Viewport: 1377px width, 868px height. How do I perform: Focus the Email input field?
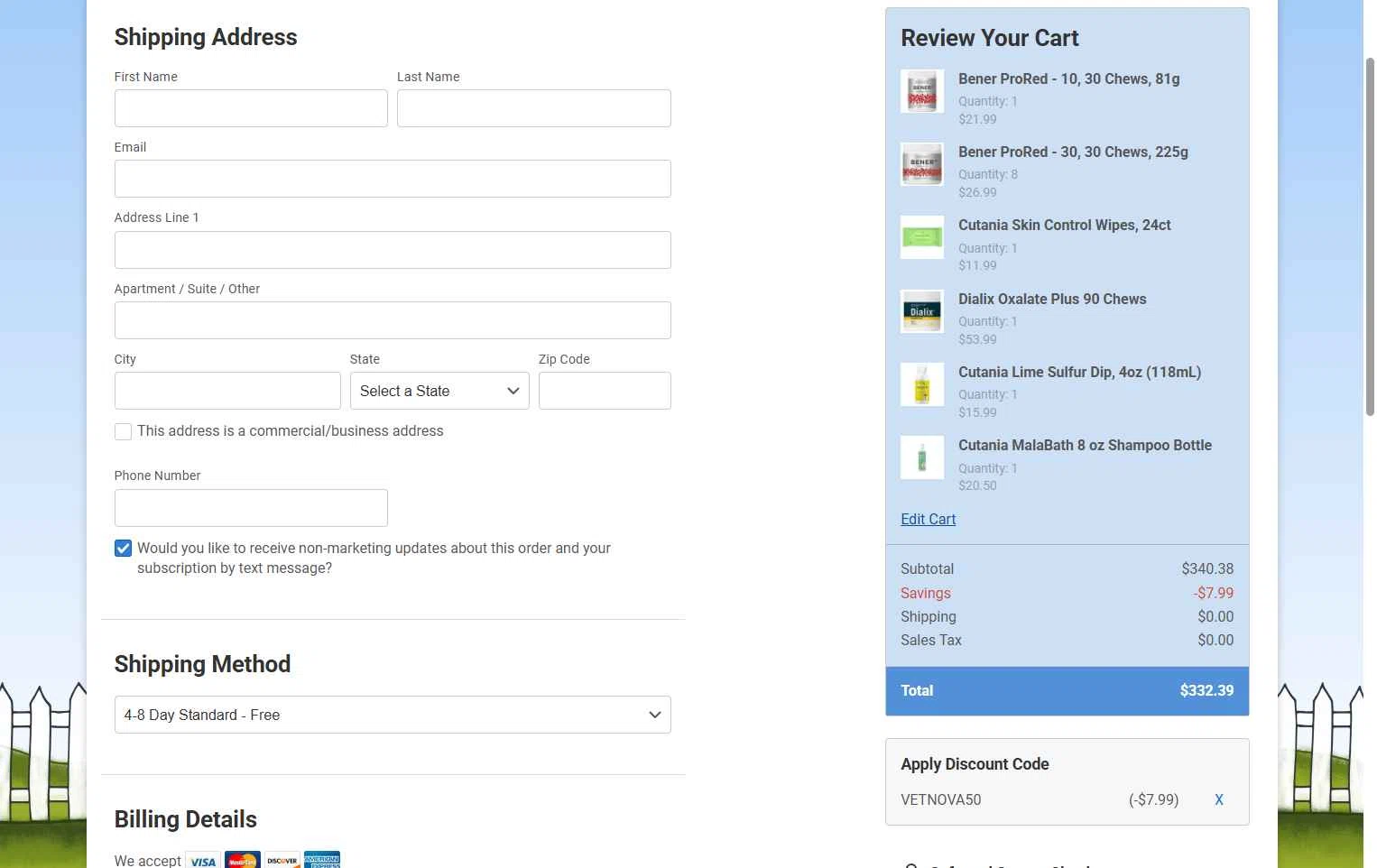[x=393, y=179]
